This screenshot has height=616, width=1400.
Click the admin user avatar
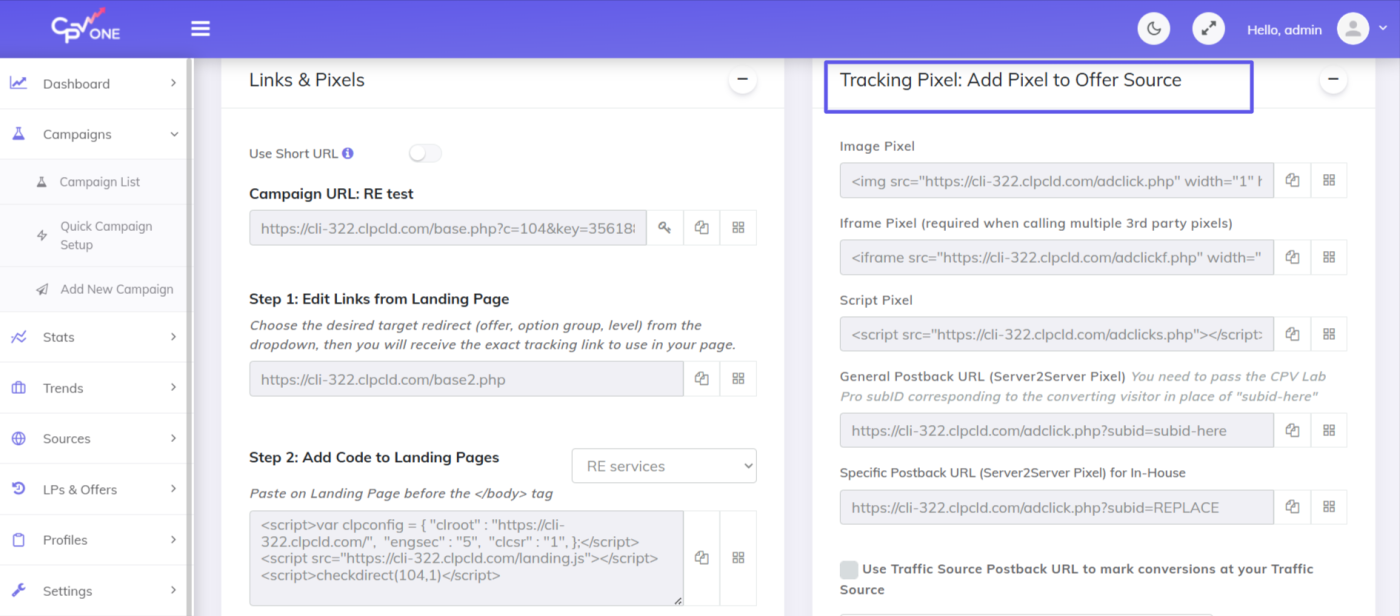coord(1352,29)
